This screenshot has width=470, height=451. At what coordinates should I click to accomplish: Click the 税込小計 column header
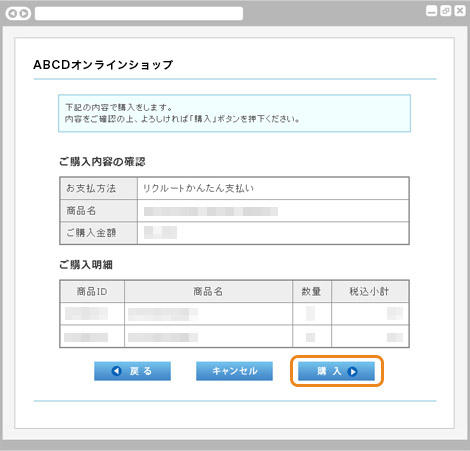pyautogui.click(x=370, y=291)
